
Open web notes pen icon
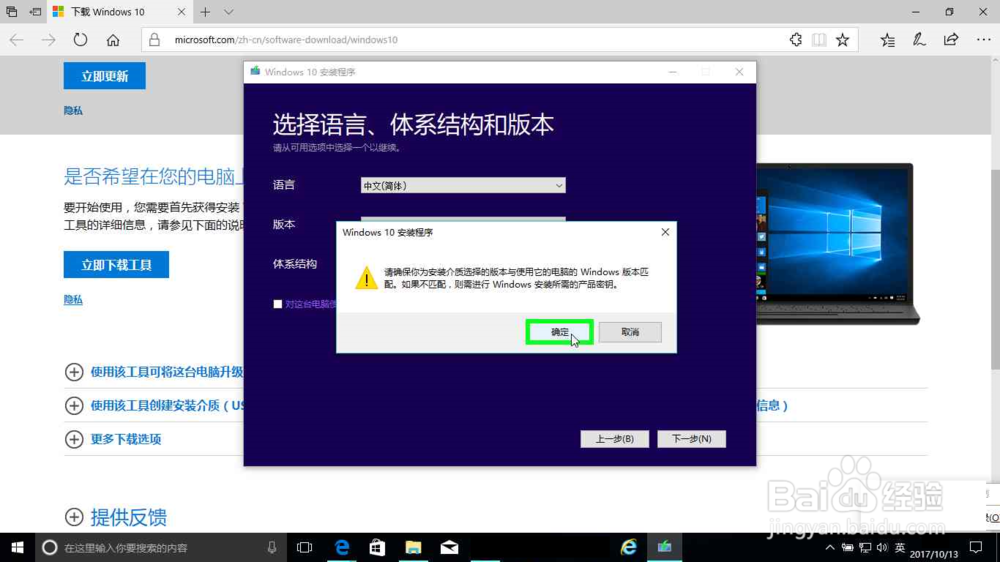[x=919, y=40]
